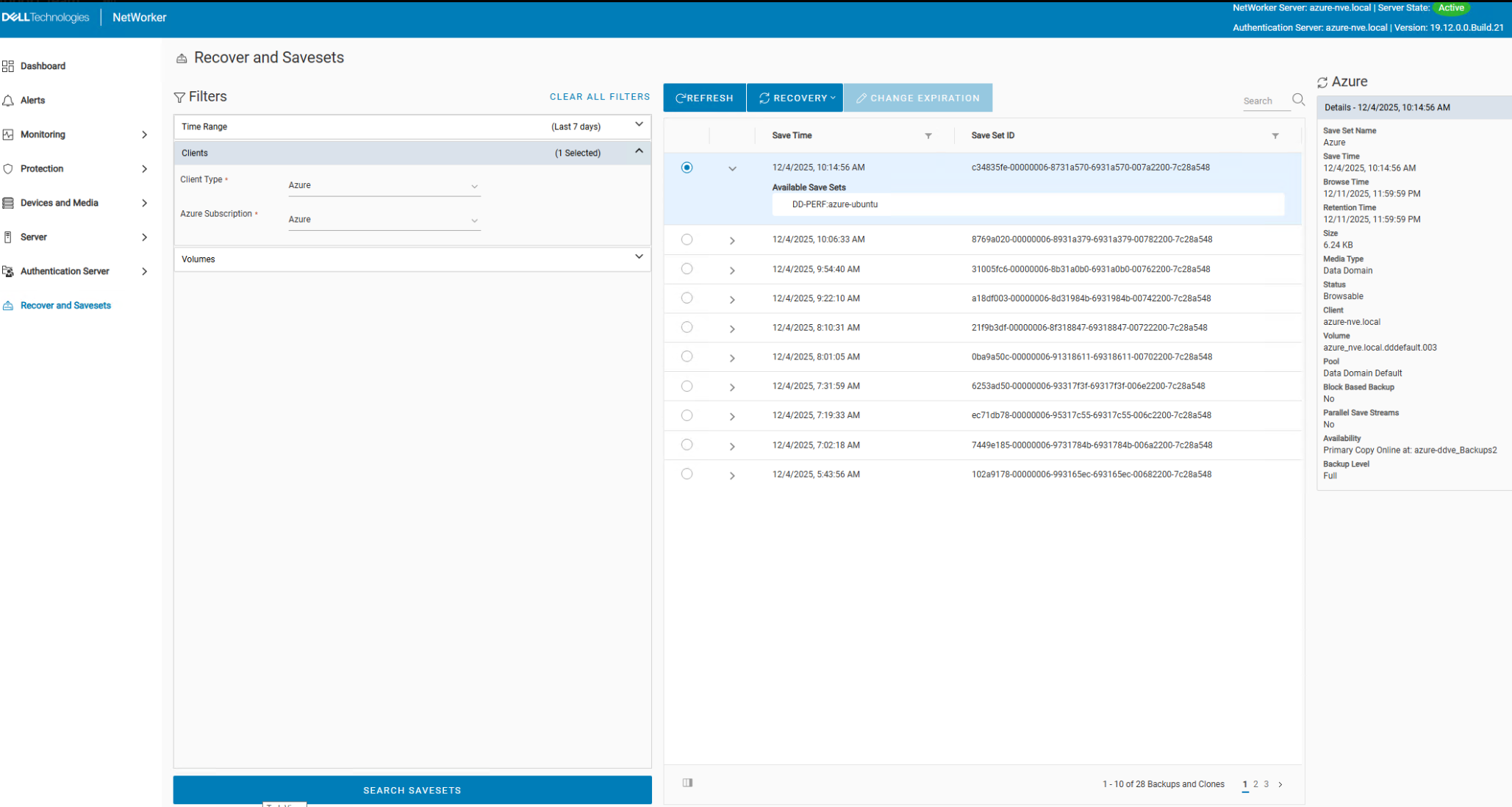The image size is (1512, 807).
Task: Open the Monitoring section icon
Action: click(10, 134)
